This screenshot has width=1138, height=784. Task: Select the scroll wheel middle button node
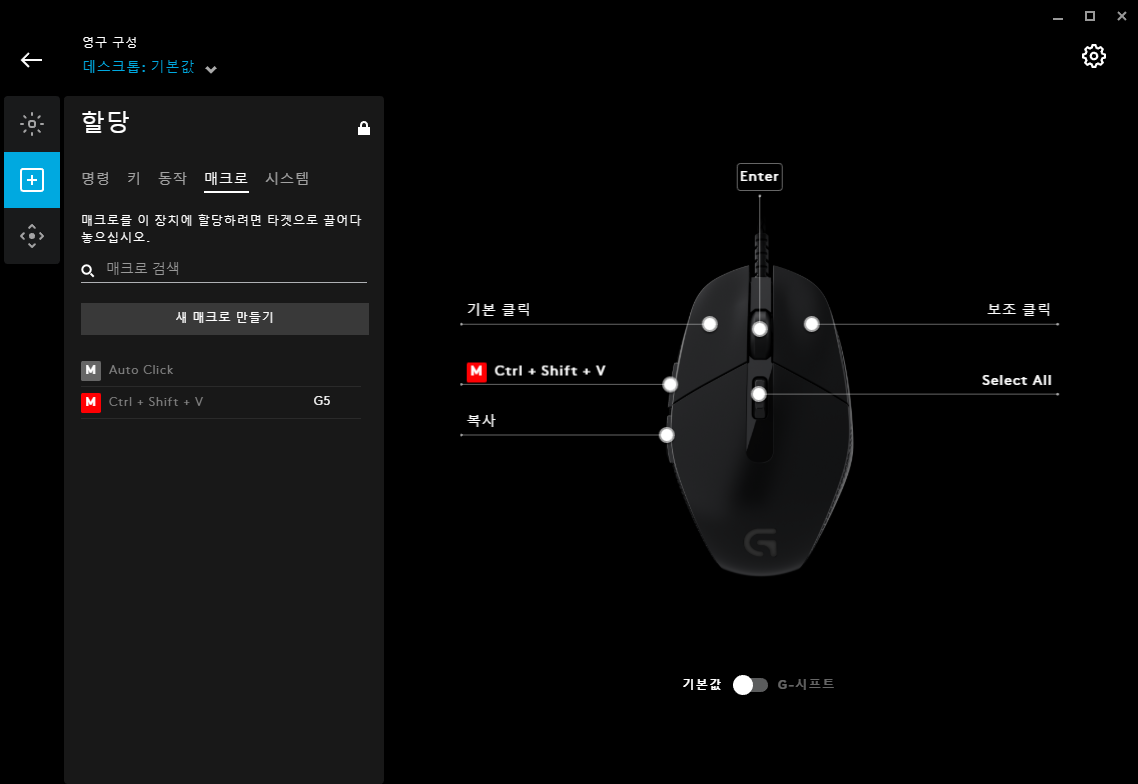click(x=760, y=329)
